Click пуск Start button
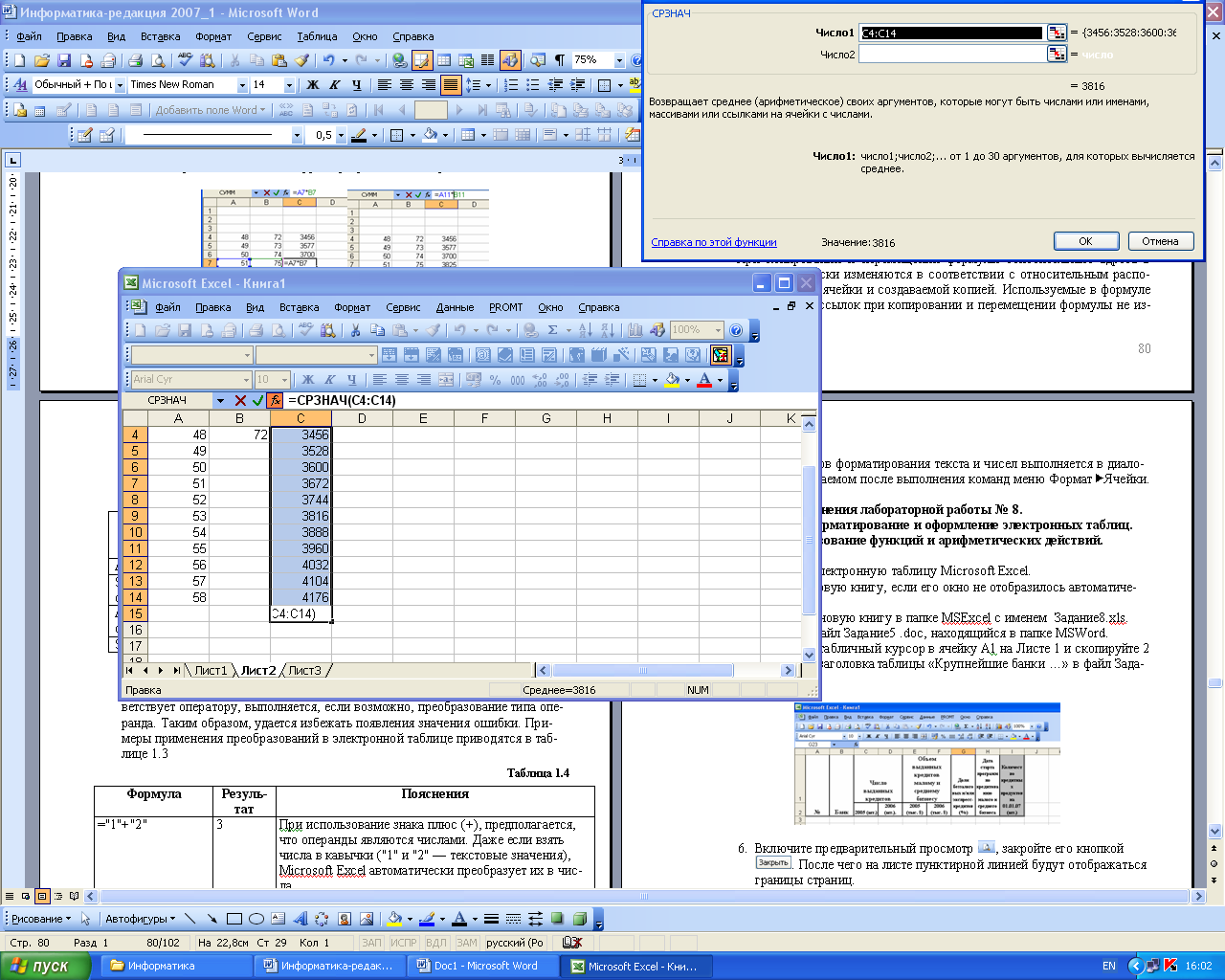The height and width of the screenshot is (980, 1225). tap(46, 966)
